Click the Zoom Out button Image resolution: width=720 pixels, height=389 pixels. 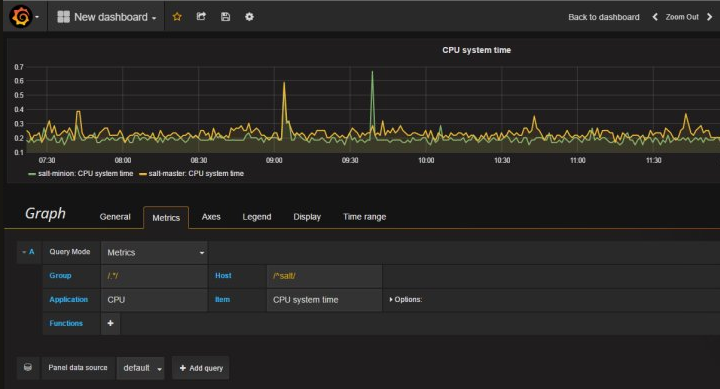point(682,17)
